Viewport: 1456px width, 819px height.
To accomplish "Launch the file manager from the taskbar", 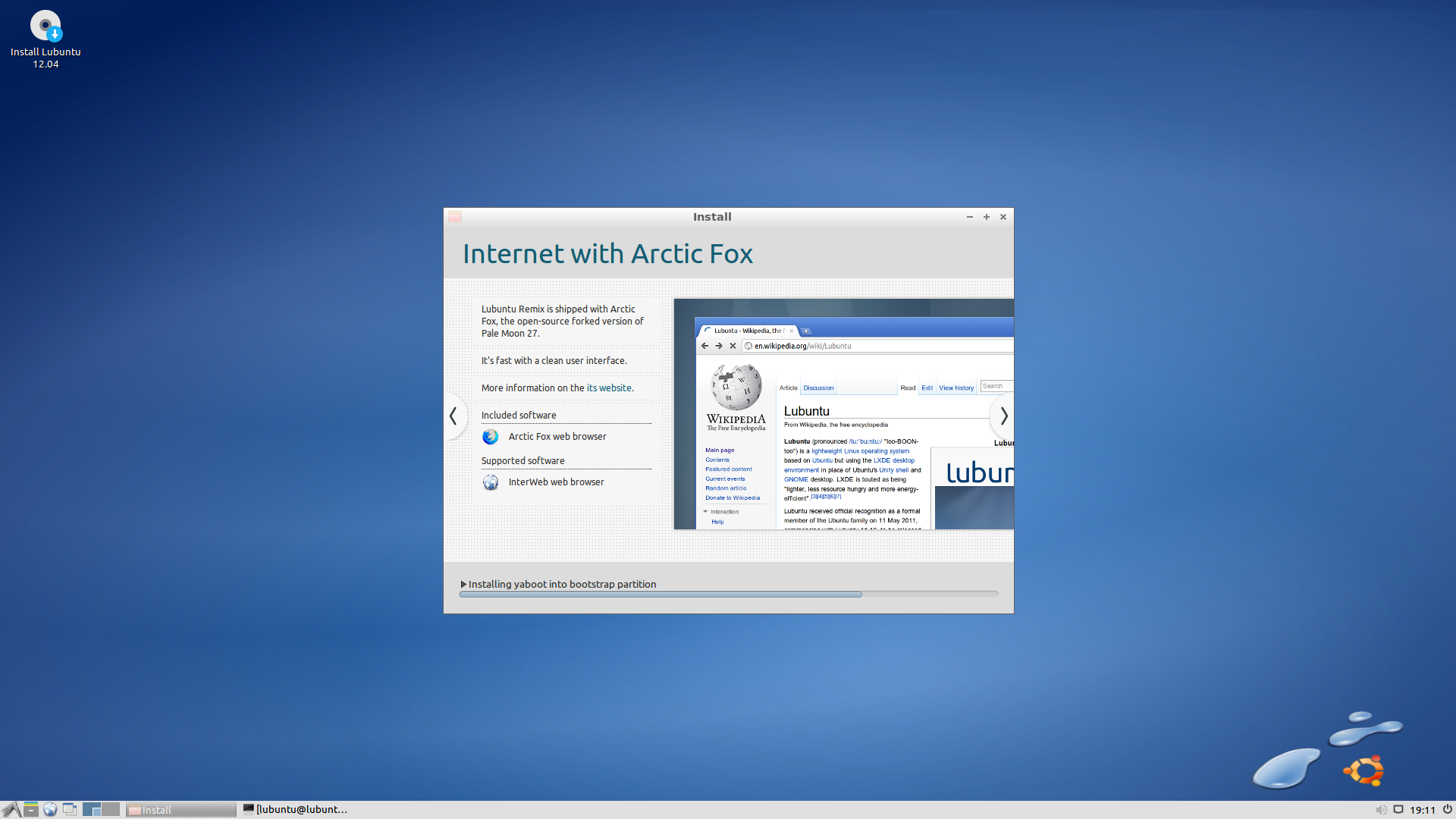I will tap(31, 810).
